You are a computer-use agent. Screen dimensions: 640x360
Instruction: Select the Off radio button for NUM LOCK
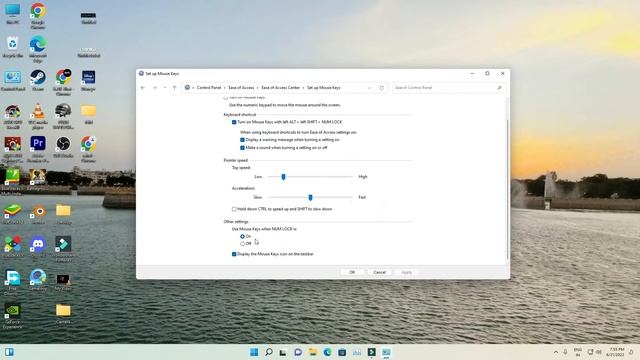242,244
